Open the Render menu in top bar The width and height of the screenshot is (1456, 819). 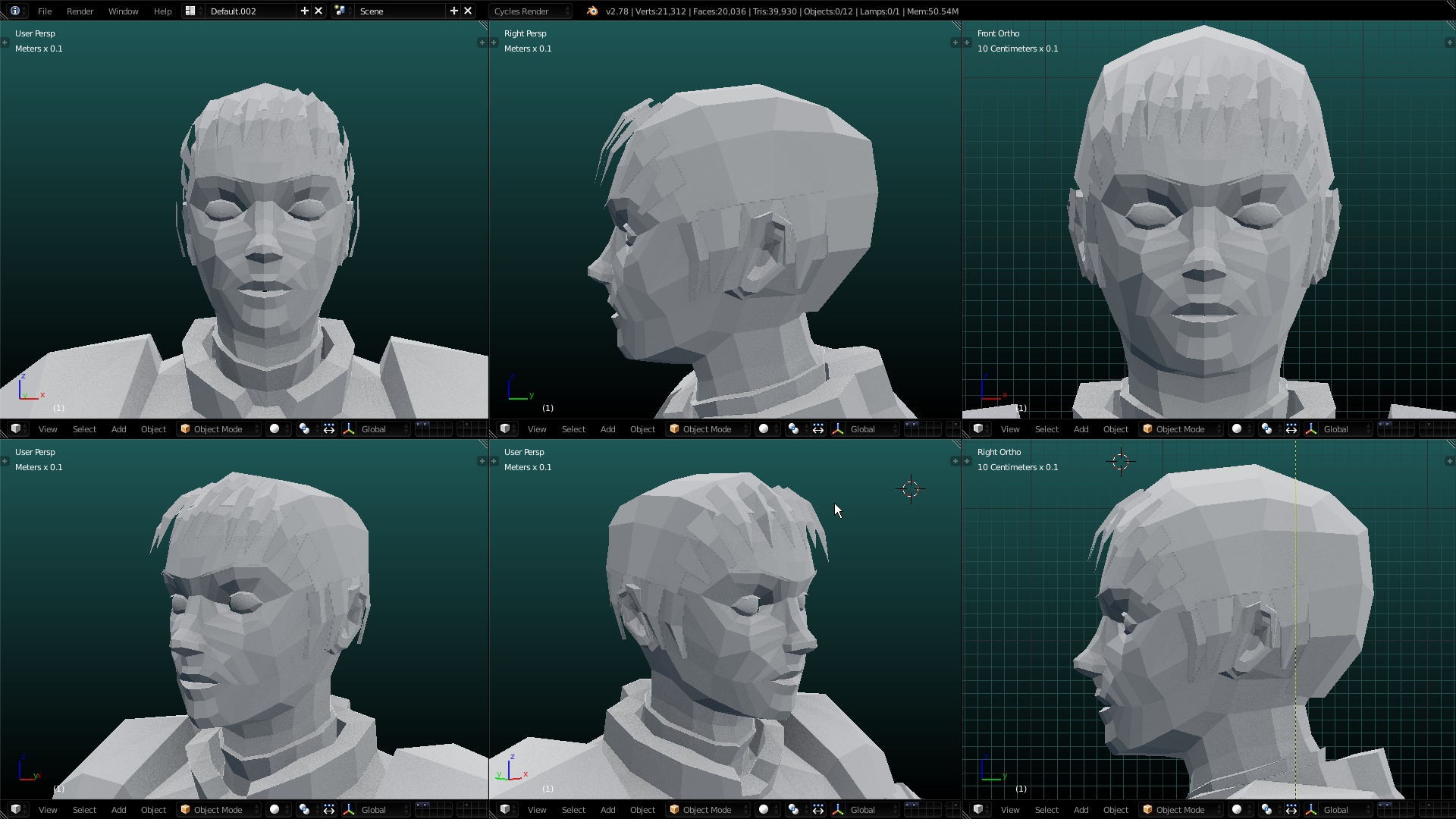tap(80, 11)
